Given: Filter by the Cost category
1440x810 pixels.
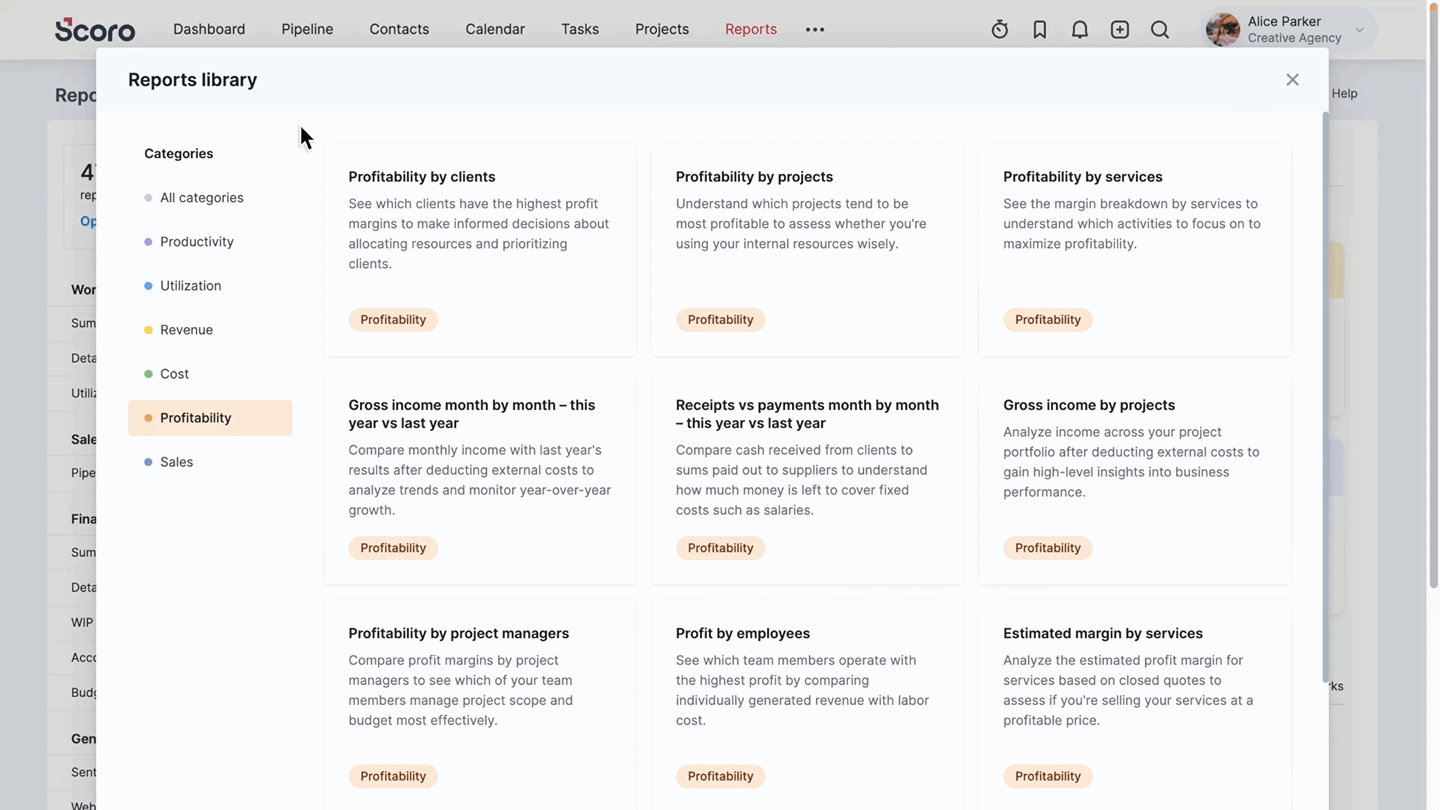Looking at the screenshot, I should [210, 374].
